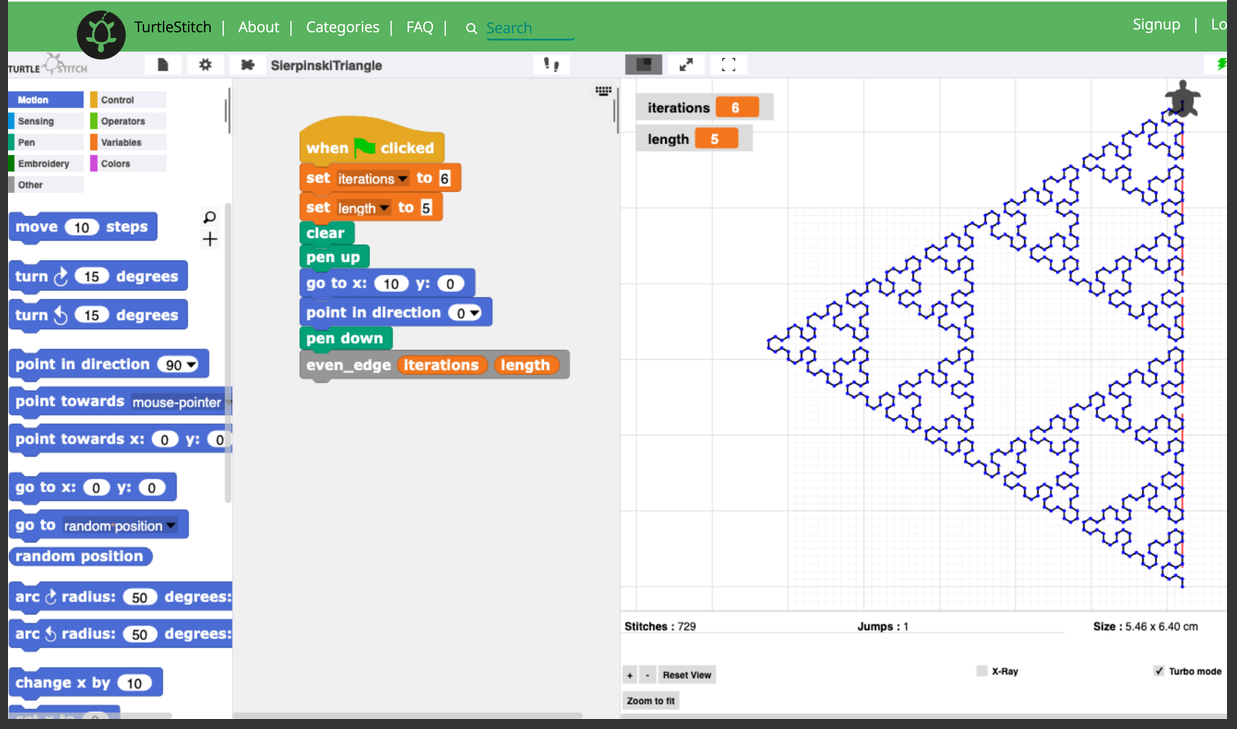This screenshot has height=729, width=1237.
Task: Click the Zoom to fit button
Action: [651, 701]
